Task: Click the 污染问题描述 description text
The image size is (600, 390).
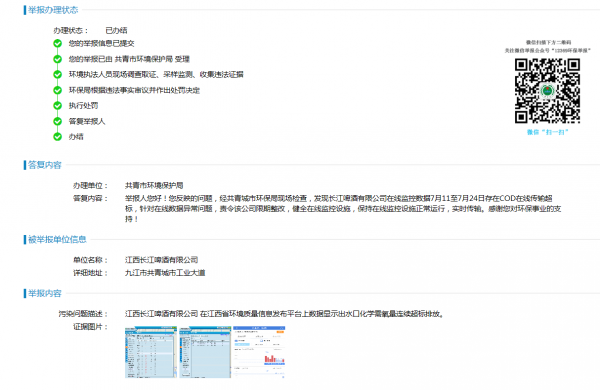Action: [284, 314]
